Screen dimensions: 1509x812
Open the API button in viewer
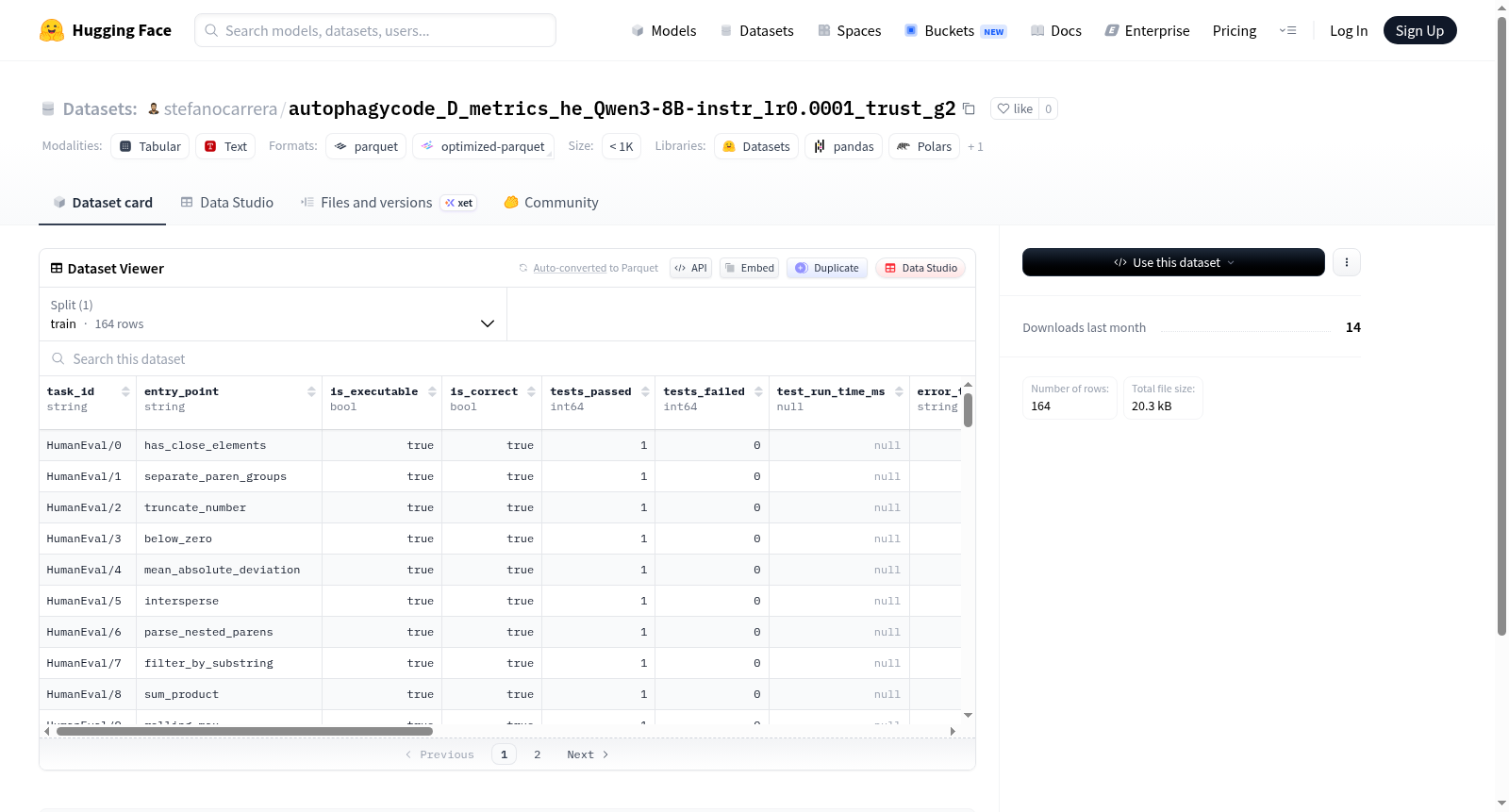pyautogui.click(x=691, y=268)
